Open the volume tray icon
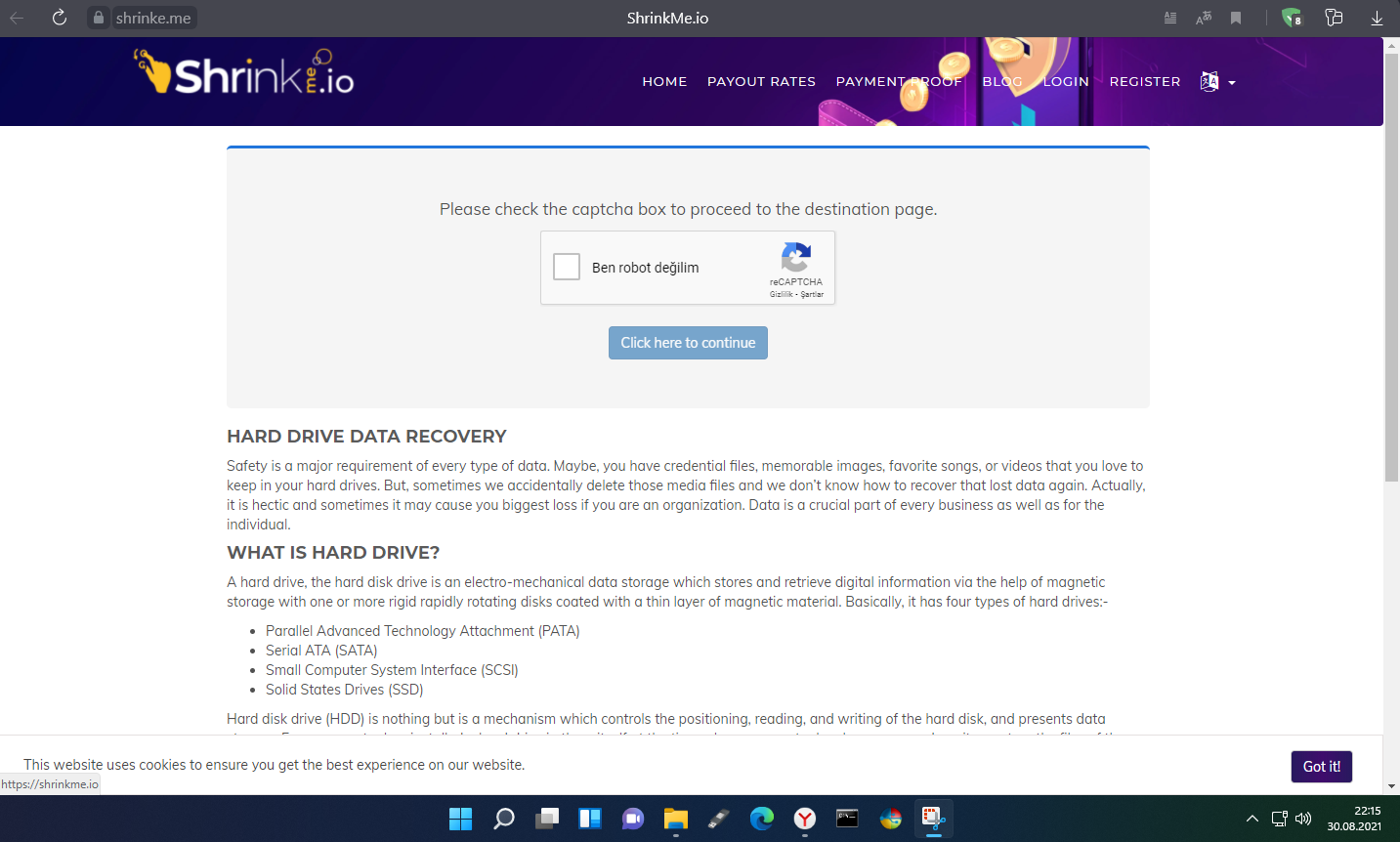1400x842 pixels. (x=1303, y=819)
